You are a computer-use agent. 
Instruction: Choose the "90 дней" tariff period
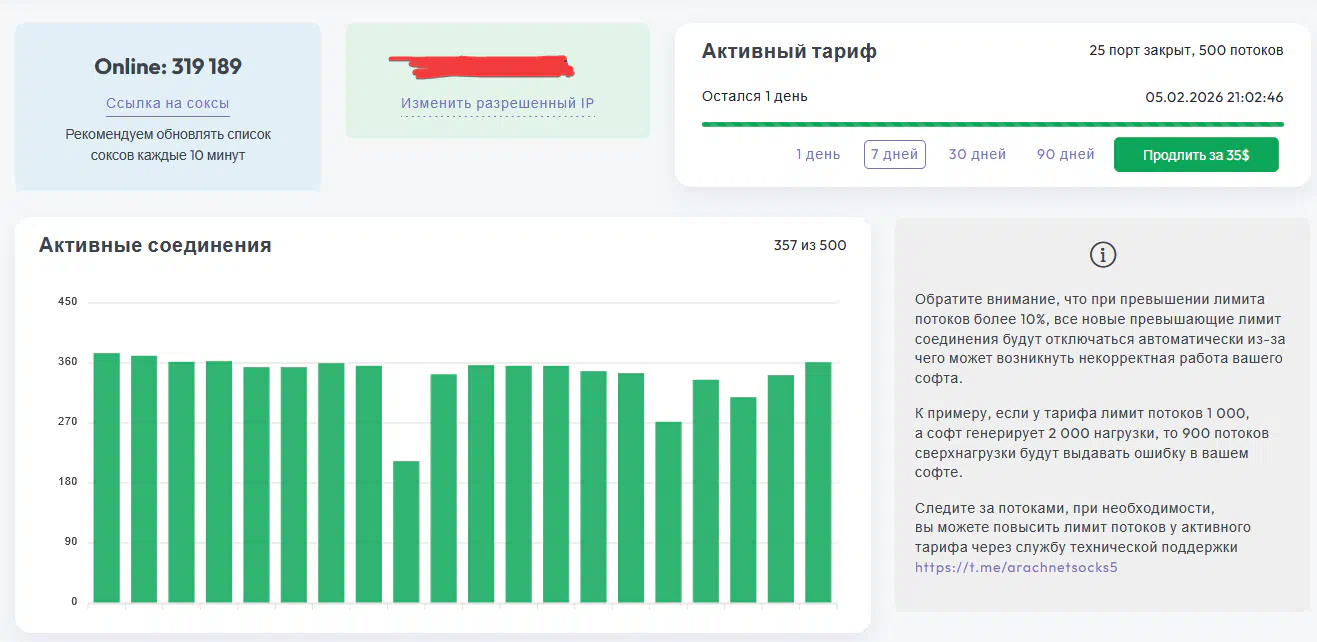point(1066,154)
